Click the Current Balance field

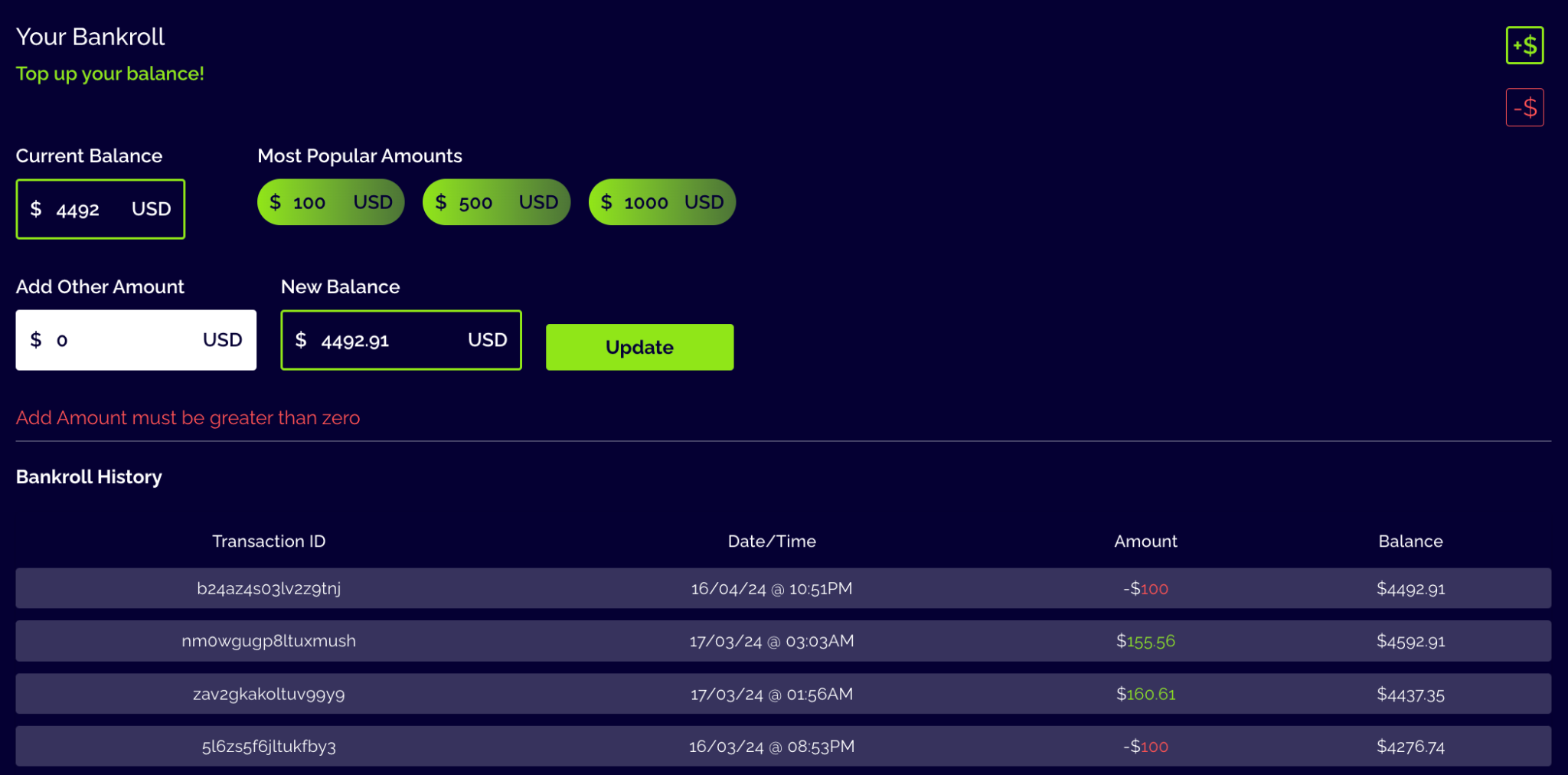(100, 209)
